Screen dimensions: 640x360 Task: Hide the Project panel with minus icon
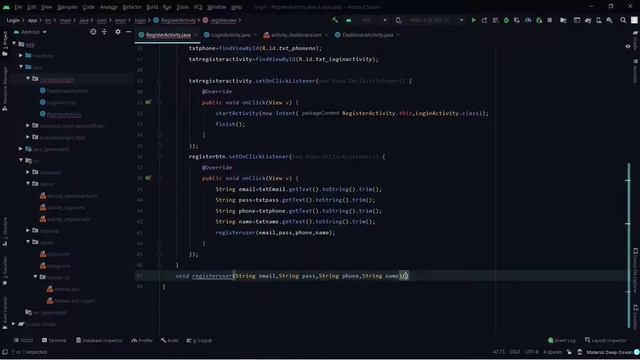(x=129, y=32)
